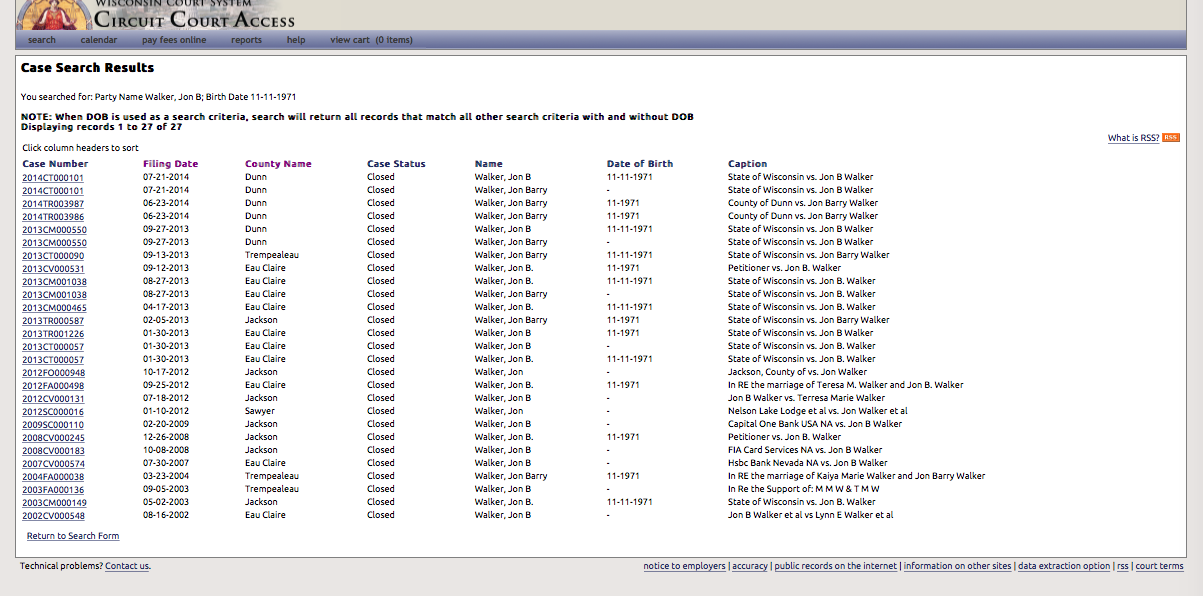Viewport: 1203px width, 596px height.
Task: Open the help menu item
Action: (x=296, y=40)
